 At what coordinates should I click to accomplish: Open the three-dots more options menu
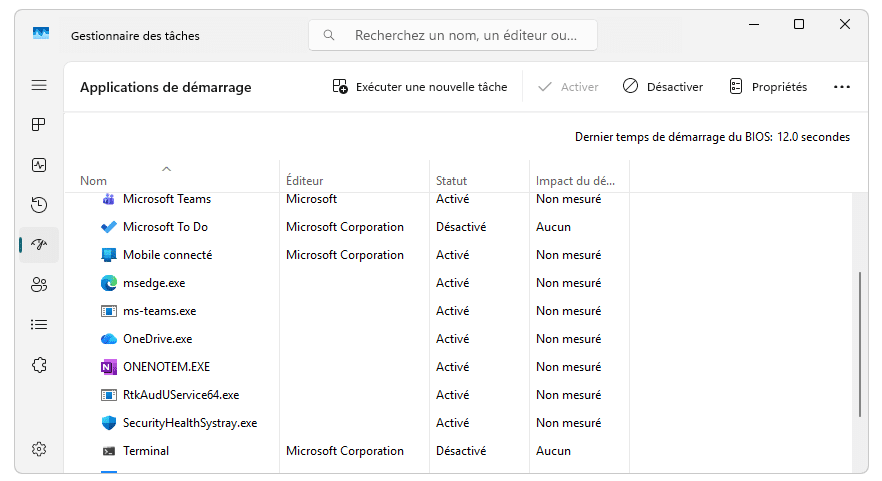tap(842, 87)
